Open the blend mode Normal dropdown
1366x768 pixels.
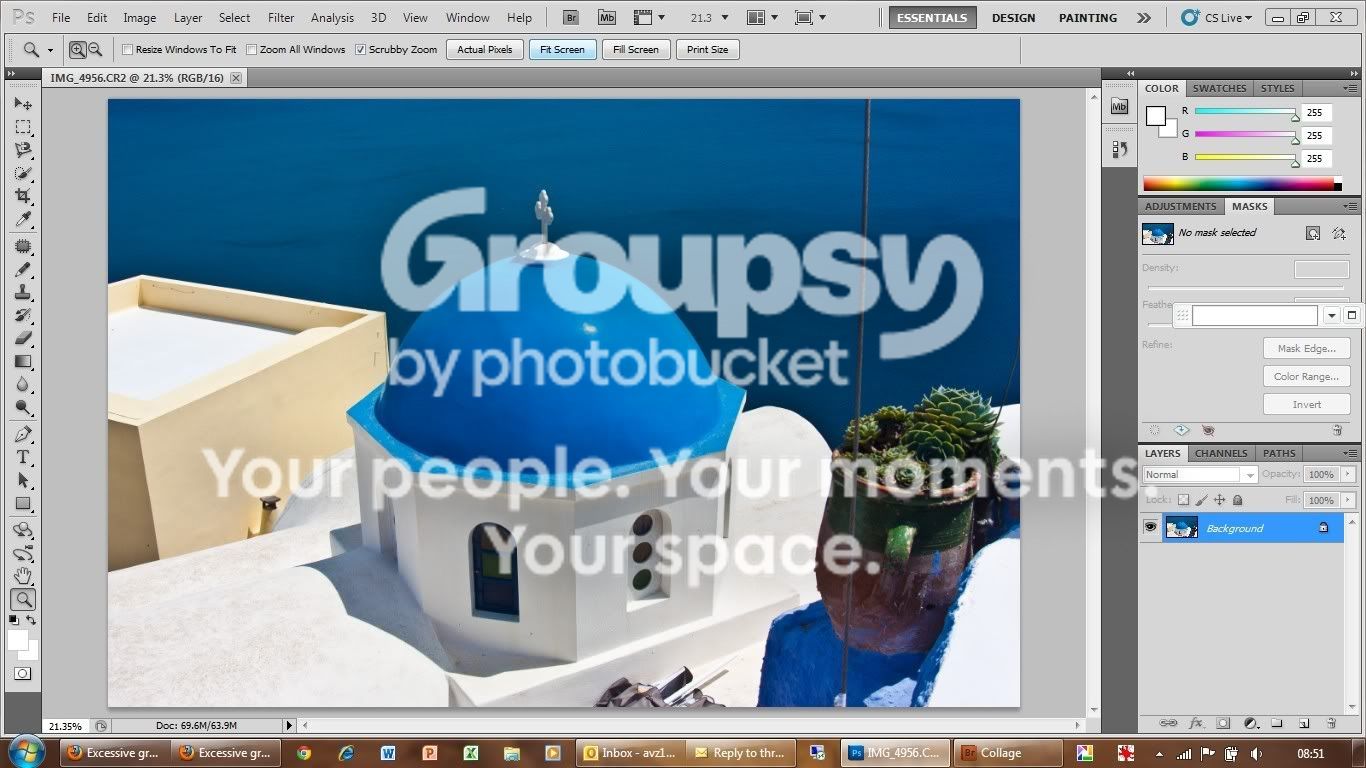click(1199, 475)
